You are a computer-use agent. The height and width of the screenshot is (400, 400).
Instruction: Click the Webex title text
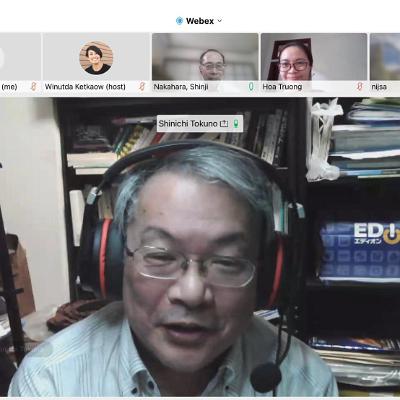click(200, 21)
